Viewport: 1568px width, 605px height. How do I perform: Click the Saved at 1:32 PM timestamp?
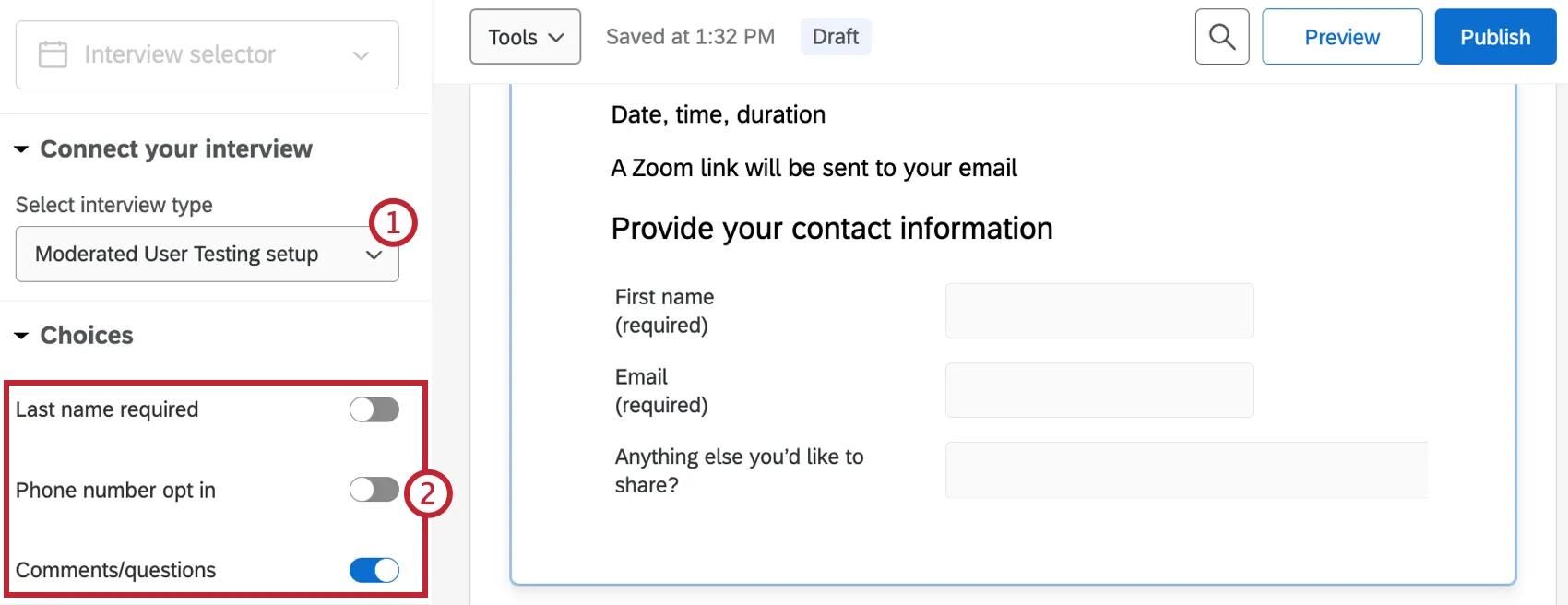[689, 37]
